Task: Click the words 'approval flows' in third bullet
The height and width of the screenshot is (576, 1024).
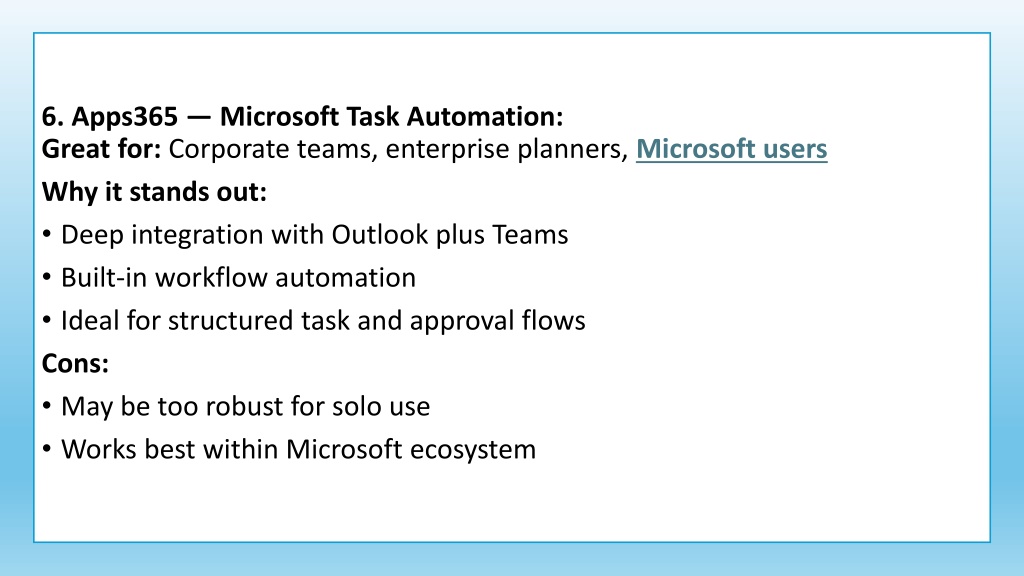Action: [498, 321]
